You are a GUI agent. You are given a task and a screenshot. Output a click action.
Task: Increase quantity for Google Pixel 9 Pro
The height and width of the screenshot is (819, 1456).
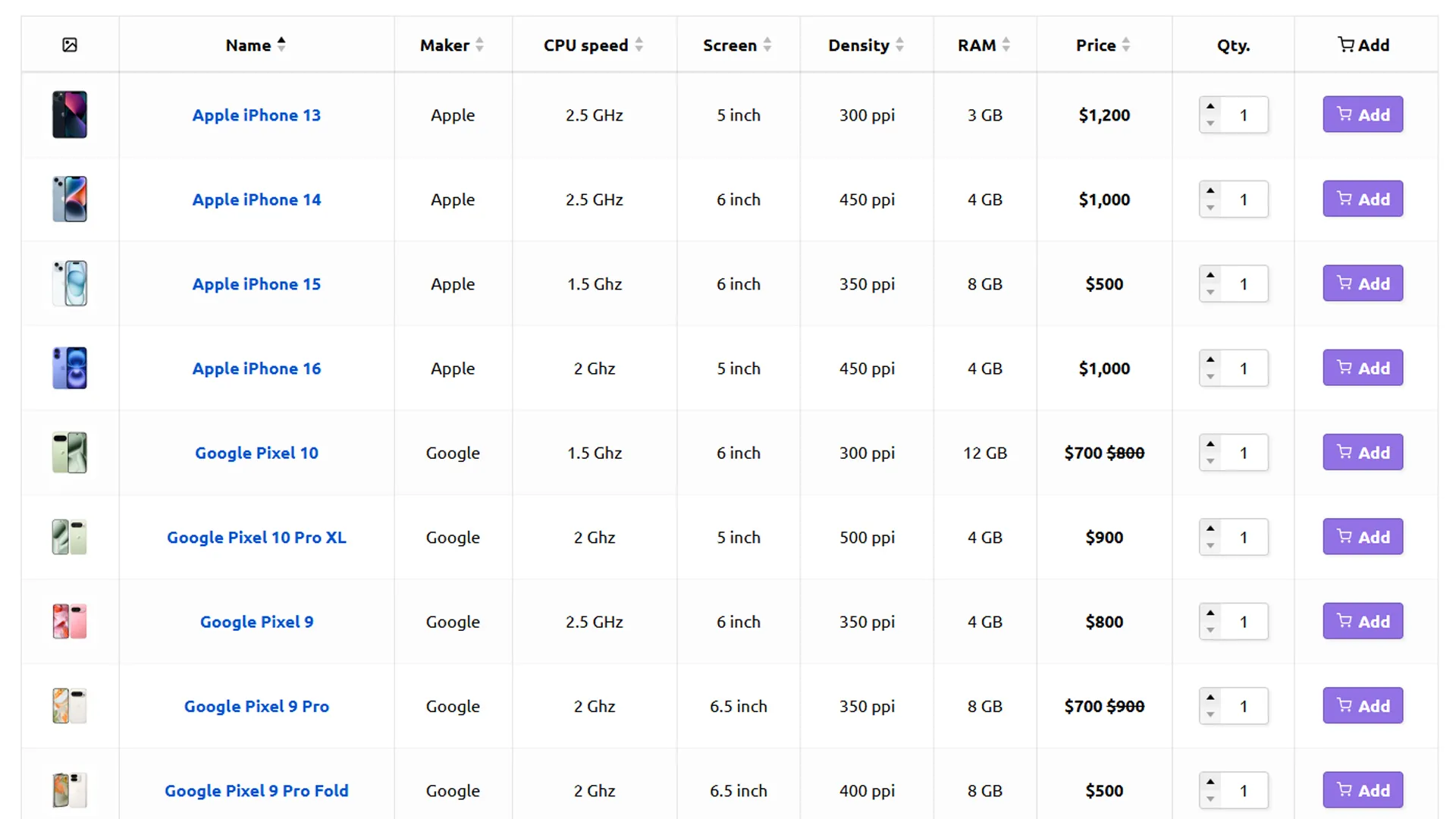click(1210, 698)
